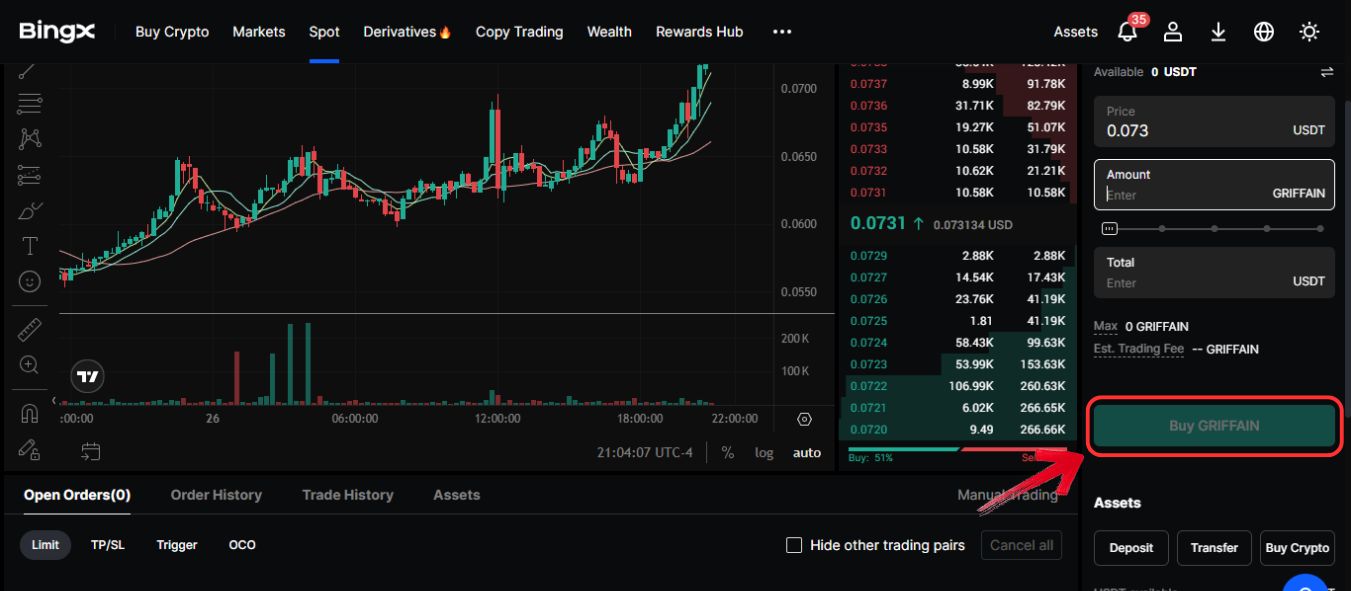Toggle the Magnet mode tool
This screenshot has width=1351, height=591.
coord(30,413)
